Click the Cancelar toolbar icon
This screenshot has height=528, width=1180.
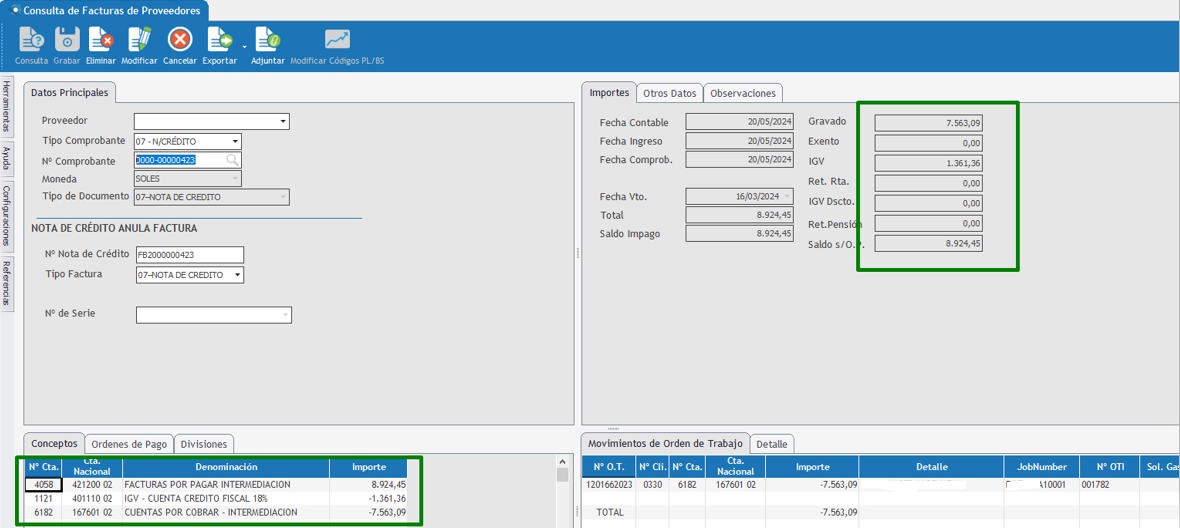coord(180,38)
